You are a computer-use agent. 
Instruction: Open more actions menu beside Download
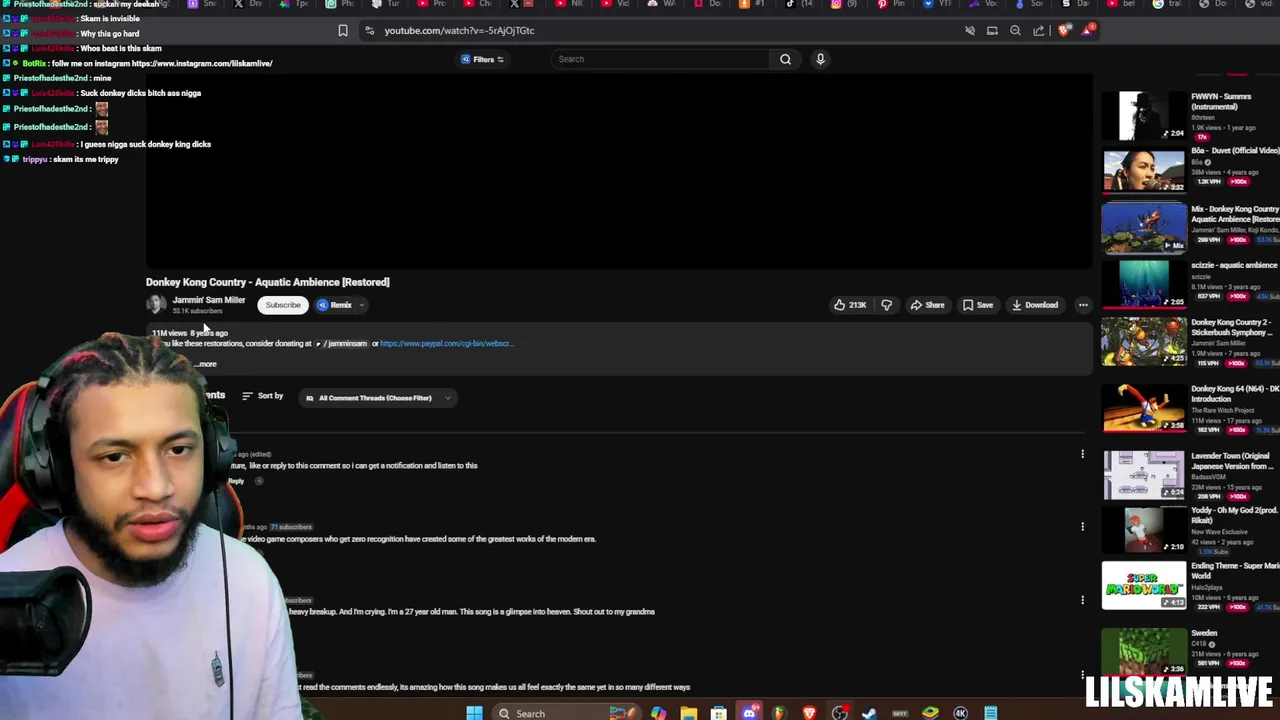pos(1083,305)
